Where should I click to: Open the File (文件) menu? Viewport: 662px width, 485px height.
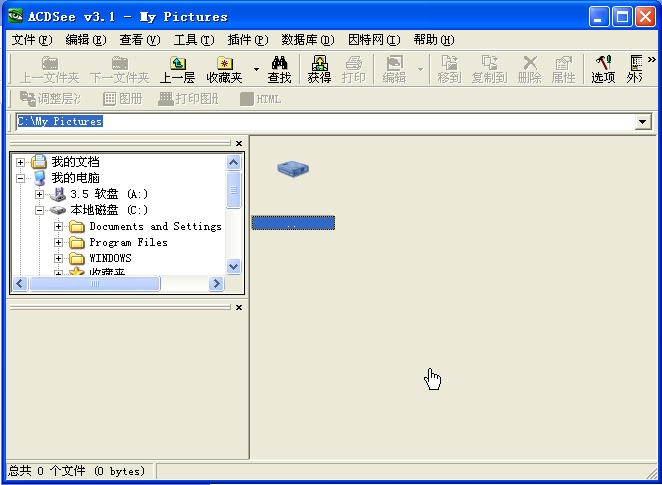click(32, 40)
